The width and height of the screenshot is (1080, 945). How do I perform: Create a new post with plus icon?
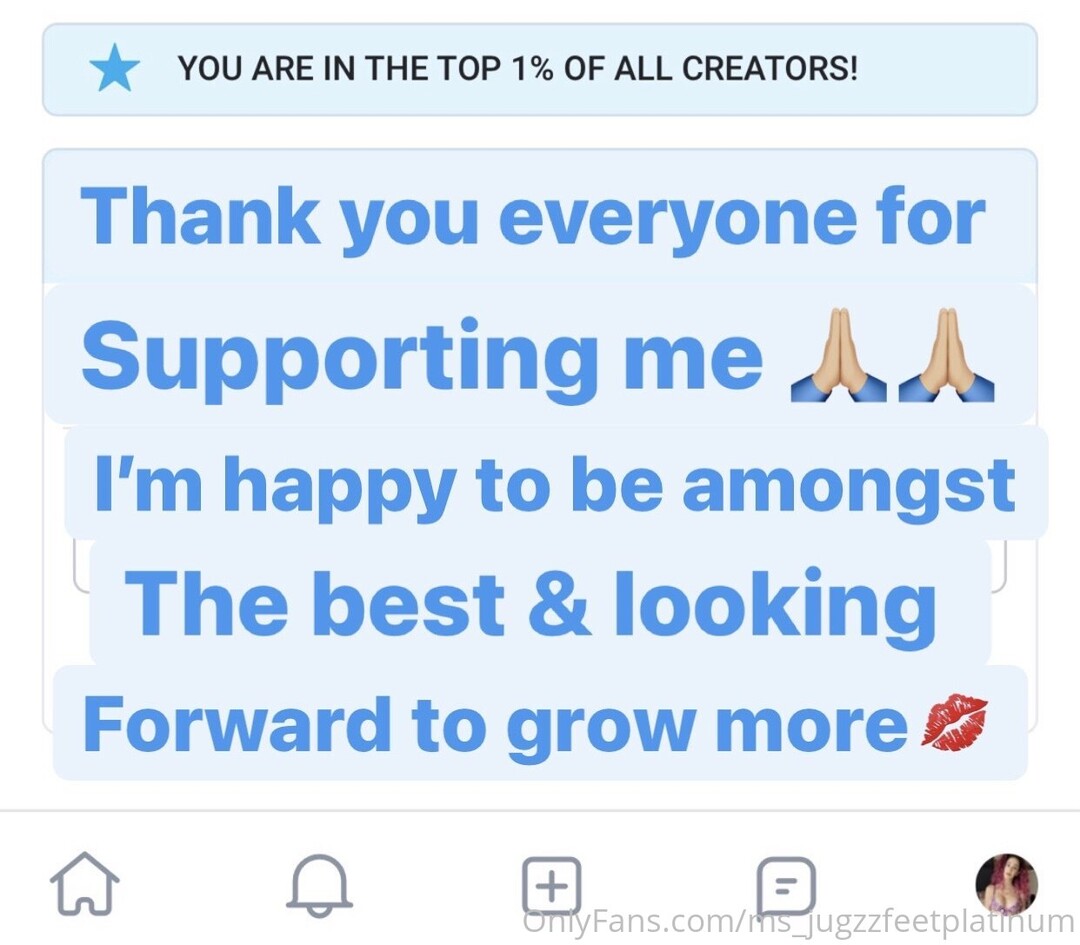pos(551,884)
